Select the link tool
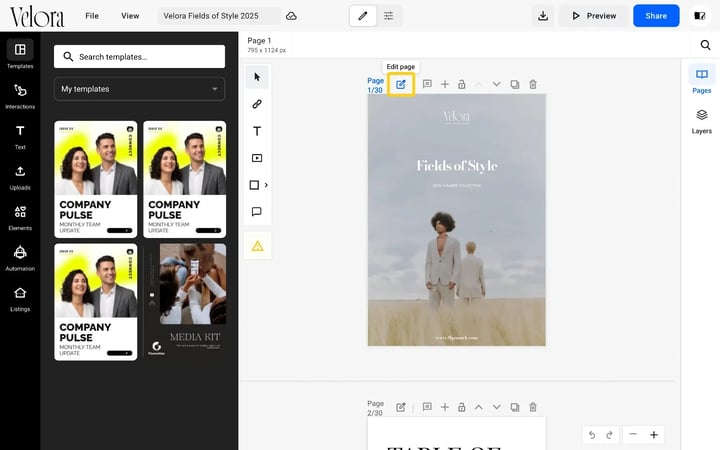720x450 pixels. [257, 104]
